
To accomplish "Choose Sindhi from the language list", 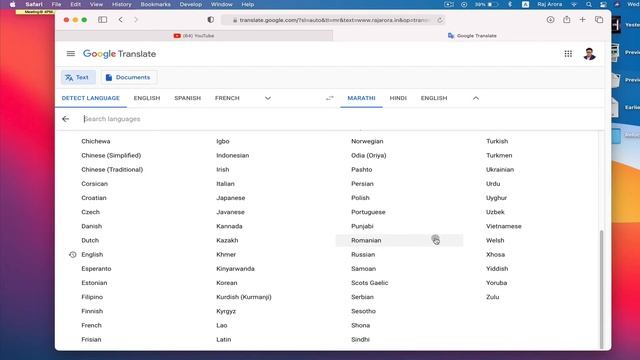I will 360,340.
